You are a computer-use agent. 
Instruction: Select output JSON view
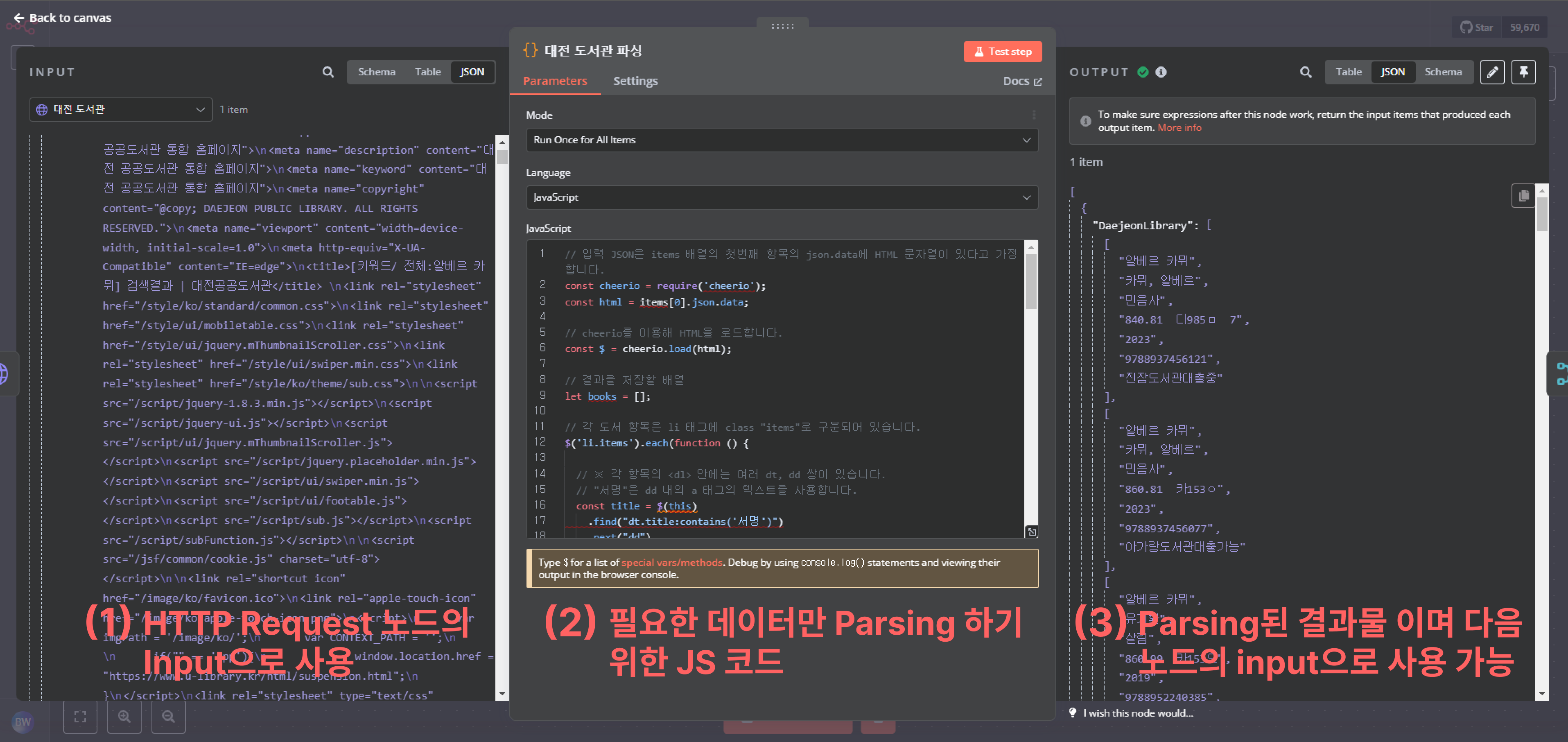[x=1392, y=72]
